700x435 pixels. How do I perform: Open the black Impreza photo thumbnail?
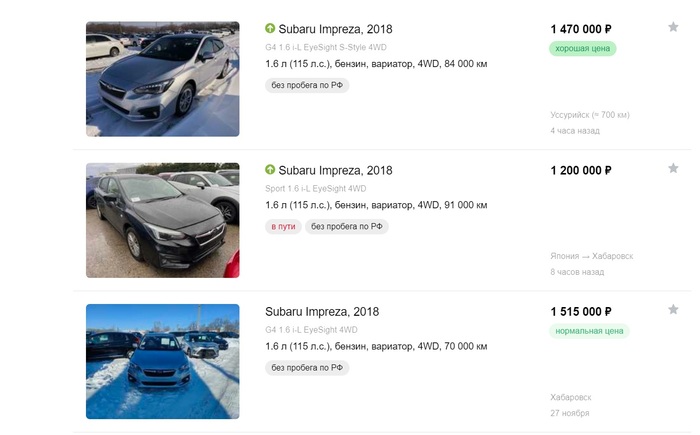coord(162,220)
